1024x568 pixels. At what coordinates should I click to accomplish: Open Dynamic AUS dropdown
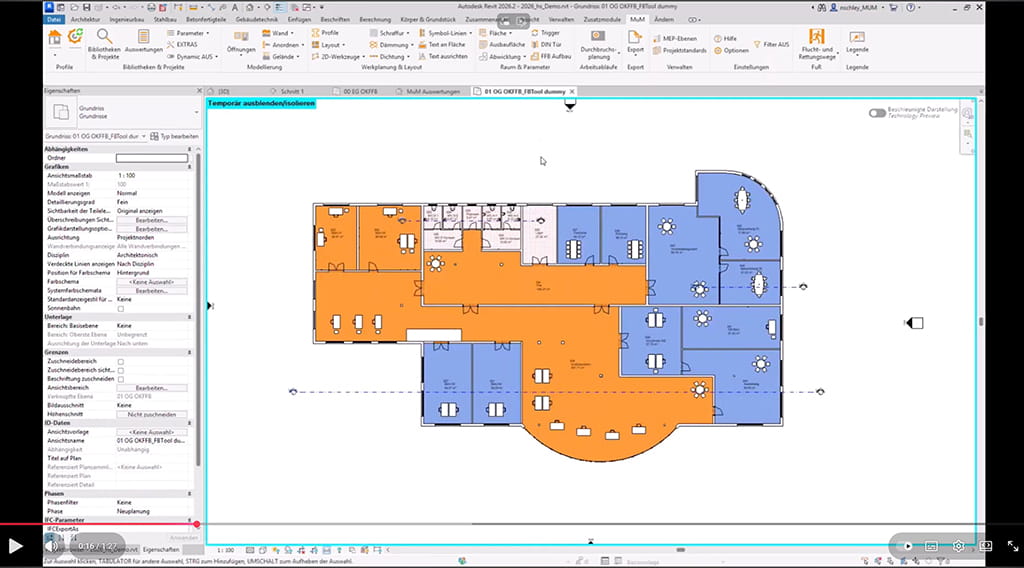[x=192, y=56]
